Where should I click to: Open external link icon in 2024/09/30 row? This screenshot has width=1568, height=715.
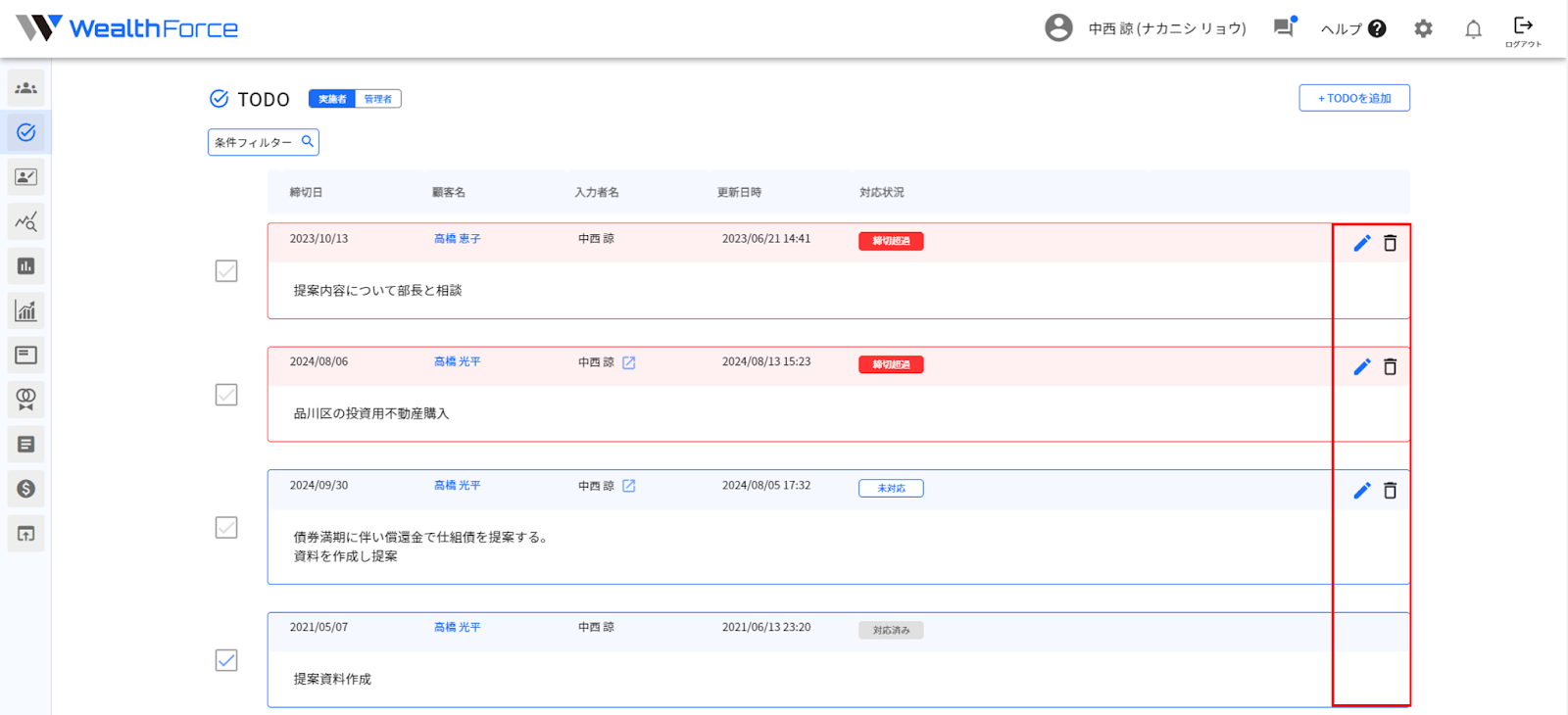(x=629, y=486)
